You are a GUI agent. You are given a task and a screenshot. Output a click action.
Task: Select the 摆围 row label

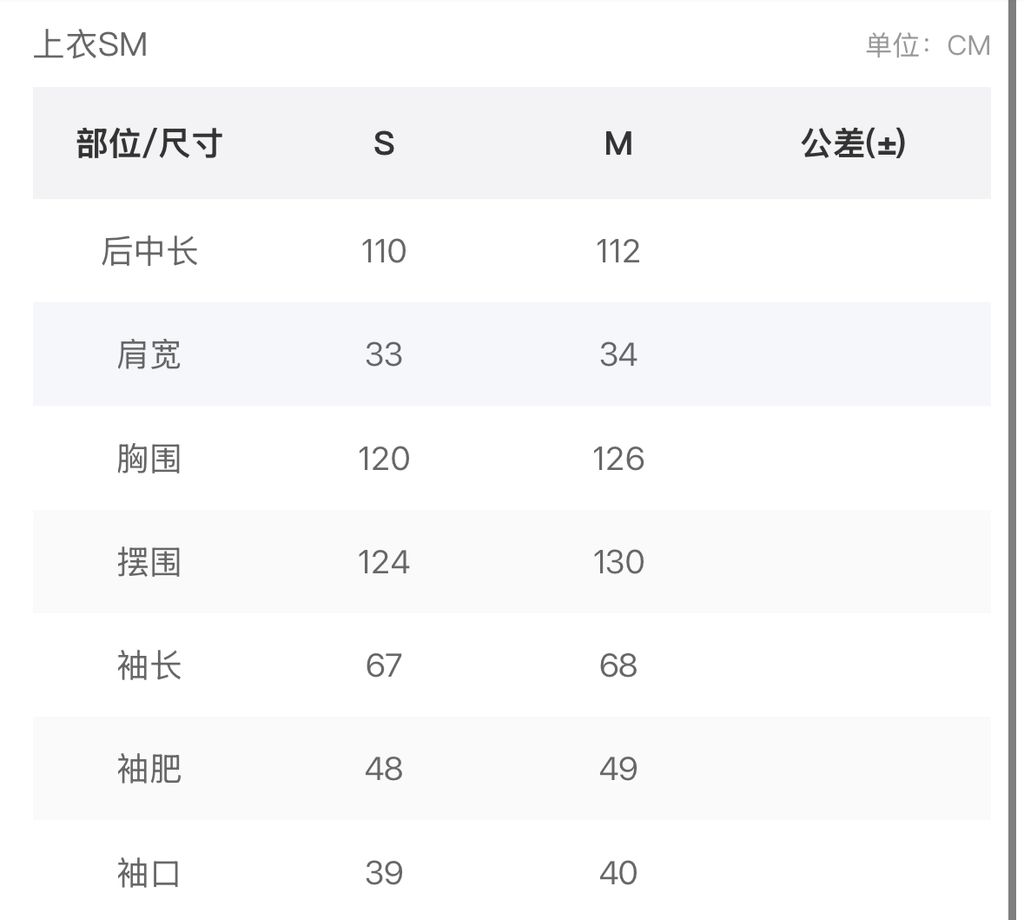149,562
